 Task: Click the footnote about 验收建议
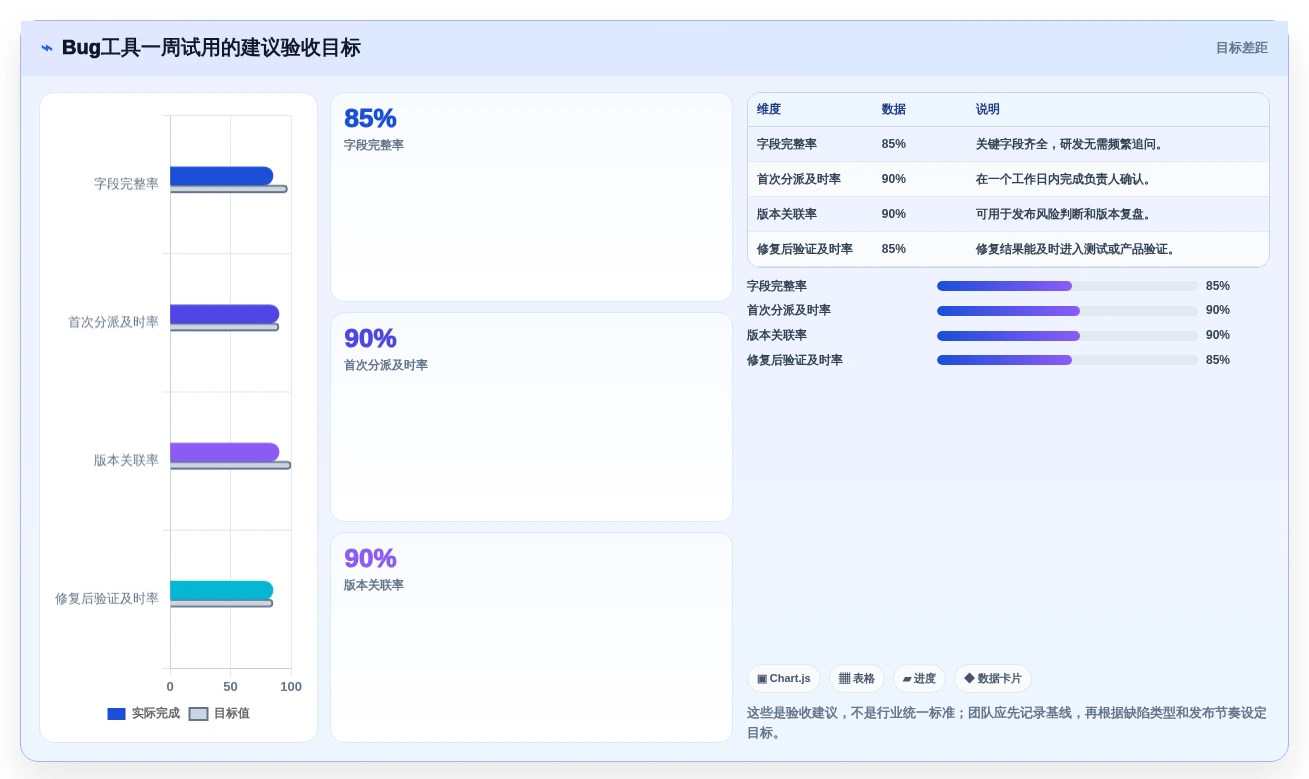pos(1007,723)
